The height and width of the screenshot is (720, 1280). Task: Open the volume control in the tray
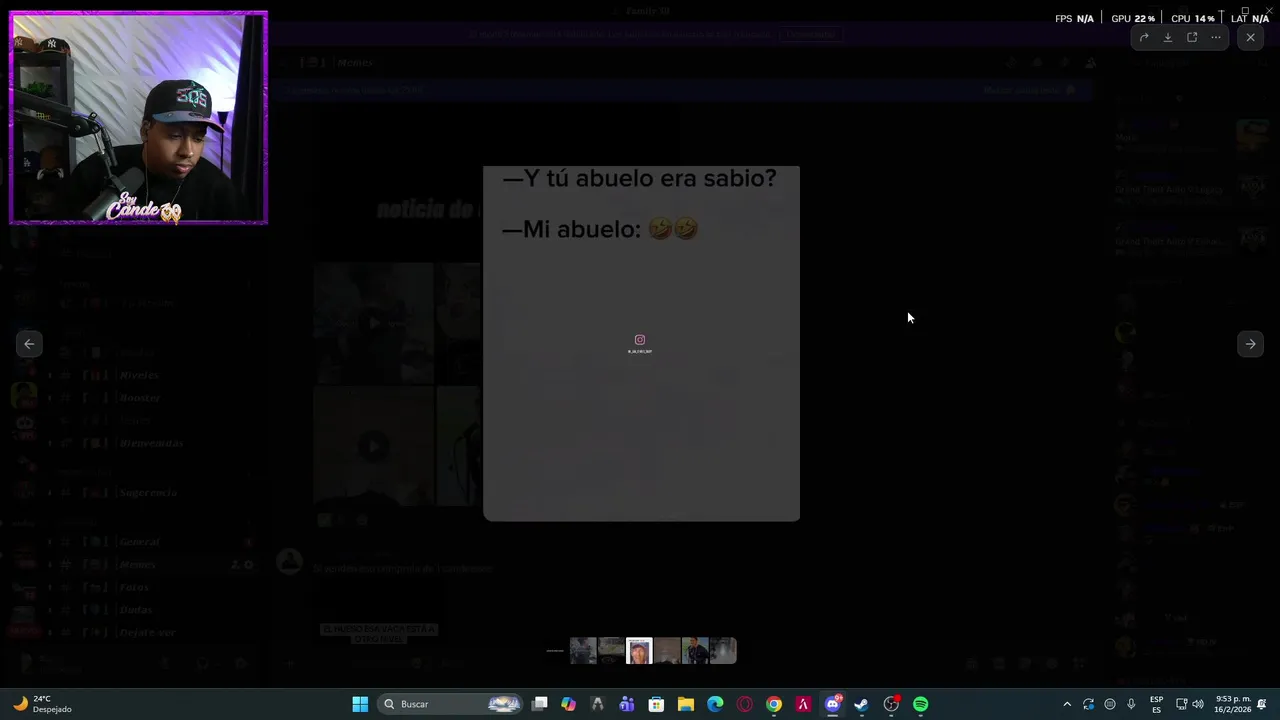coord(1198,704)
